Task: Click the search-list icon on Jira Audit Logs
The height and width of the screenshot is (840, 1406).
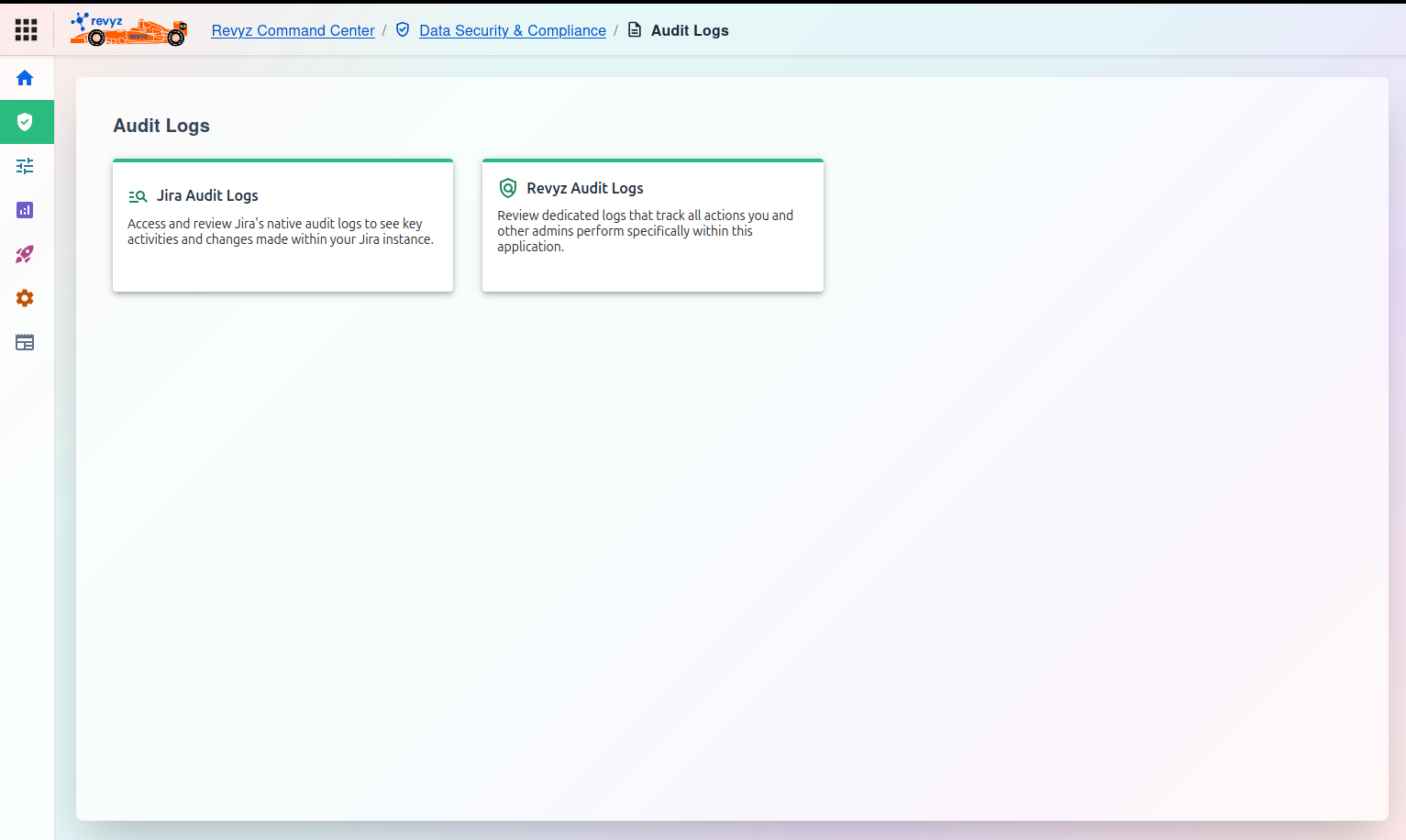Action: [x=138, y=196]
